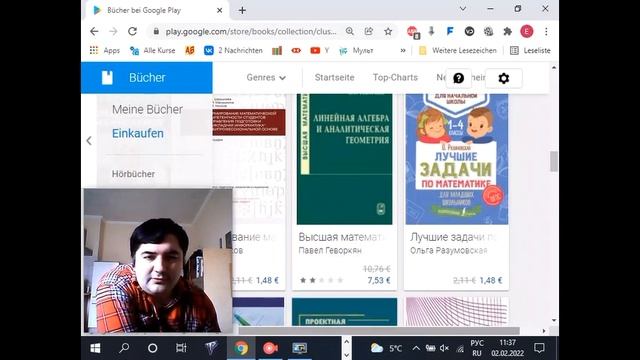The height and width of the screenshot is (360, 640).
Task: Open the Мульт bookmark
Action: point(356,51)
